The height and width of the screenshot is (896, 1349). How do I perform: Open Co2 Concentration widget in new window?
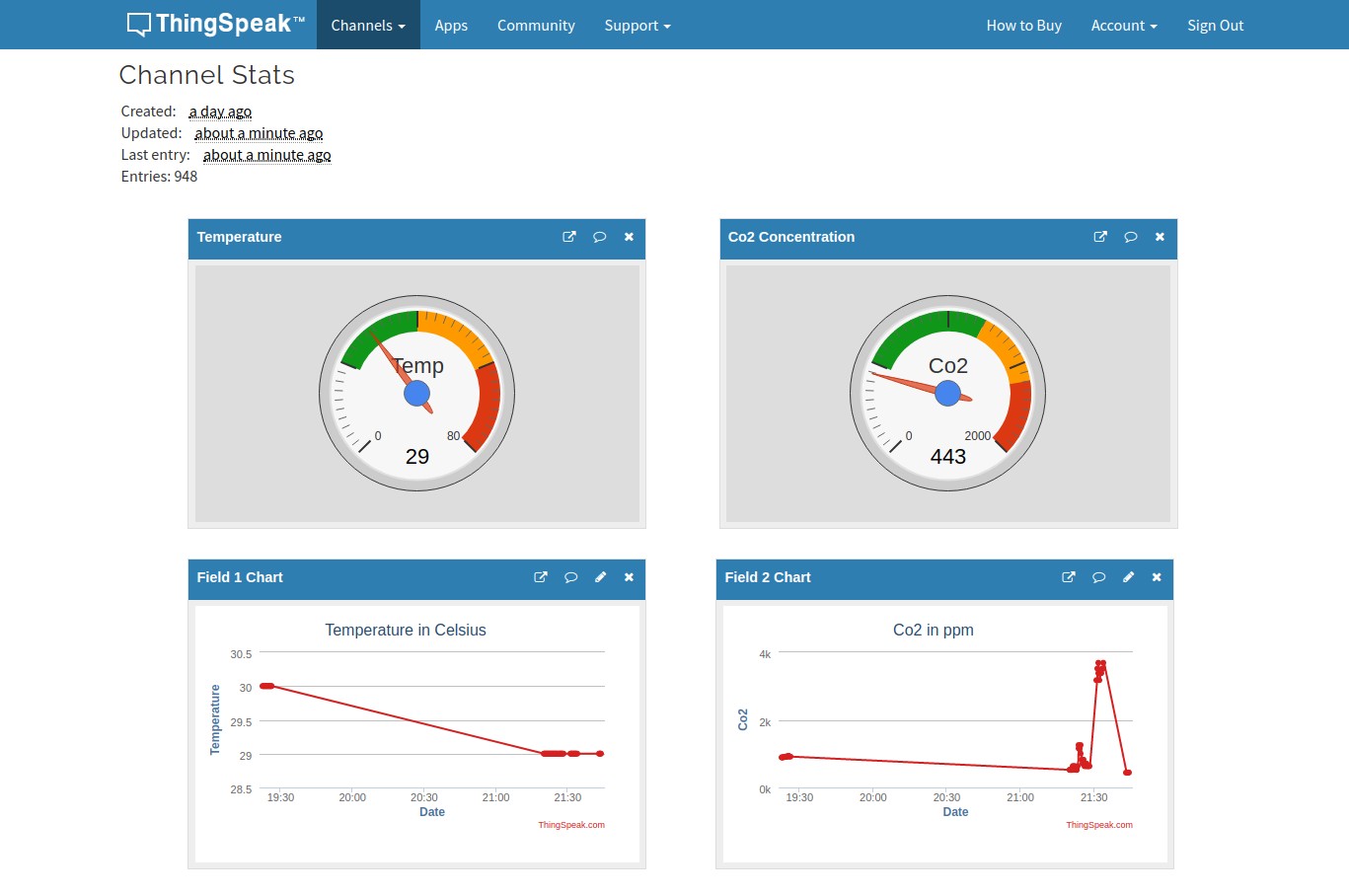click(x=1100, y=237)
